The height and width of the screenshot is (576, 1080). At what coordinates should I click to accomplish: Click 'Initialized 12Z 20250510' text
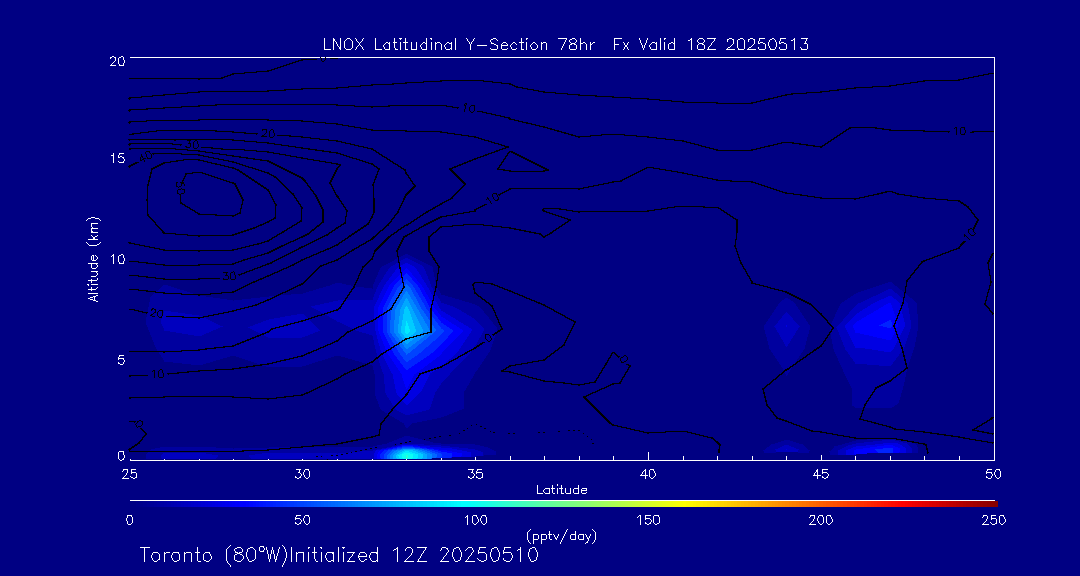pyautogui.click(x=413, y=555)
